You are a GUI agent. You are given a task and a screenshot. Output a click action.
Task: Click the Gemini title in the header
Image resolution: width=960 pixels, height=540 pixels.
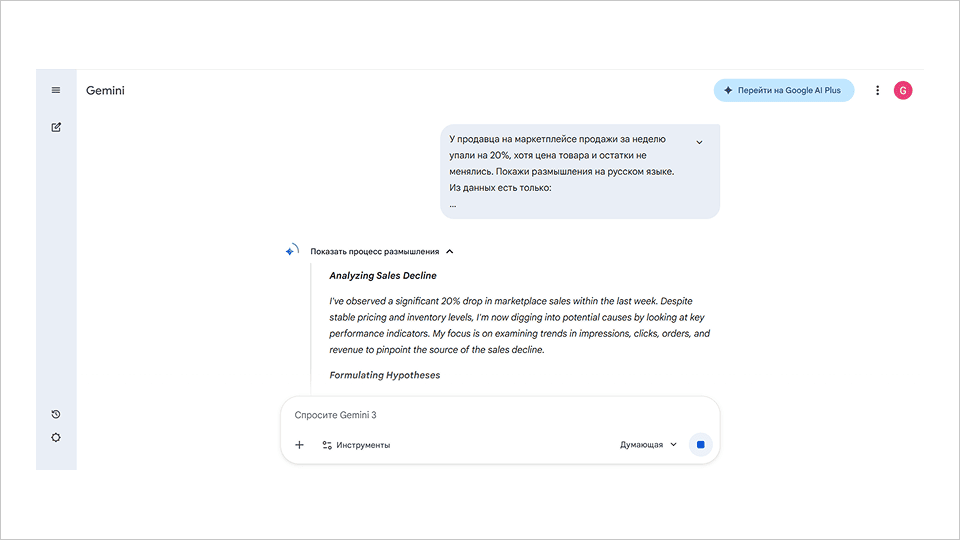click(105, 91)
